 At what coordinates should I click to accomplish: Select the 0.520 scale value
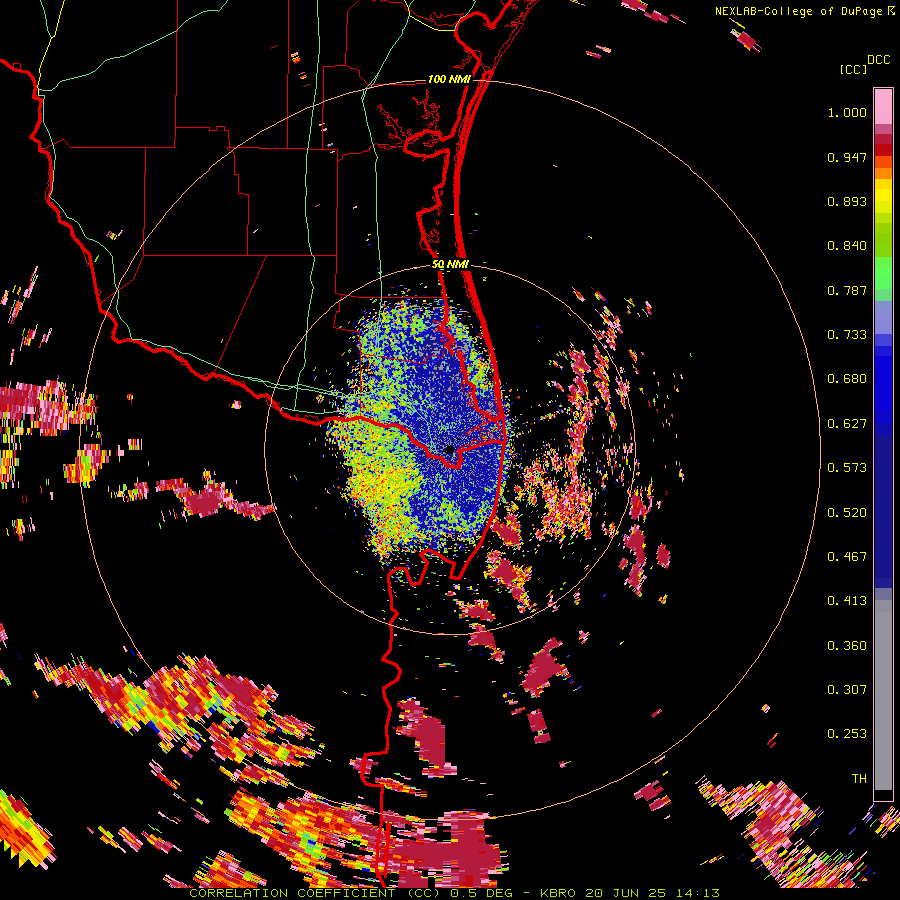pos(847,513)
